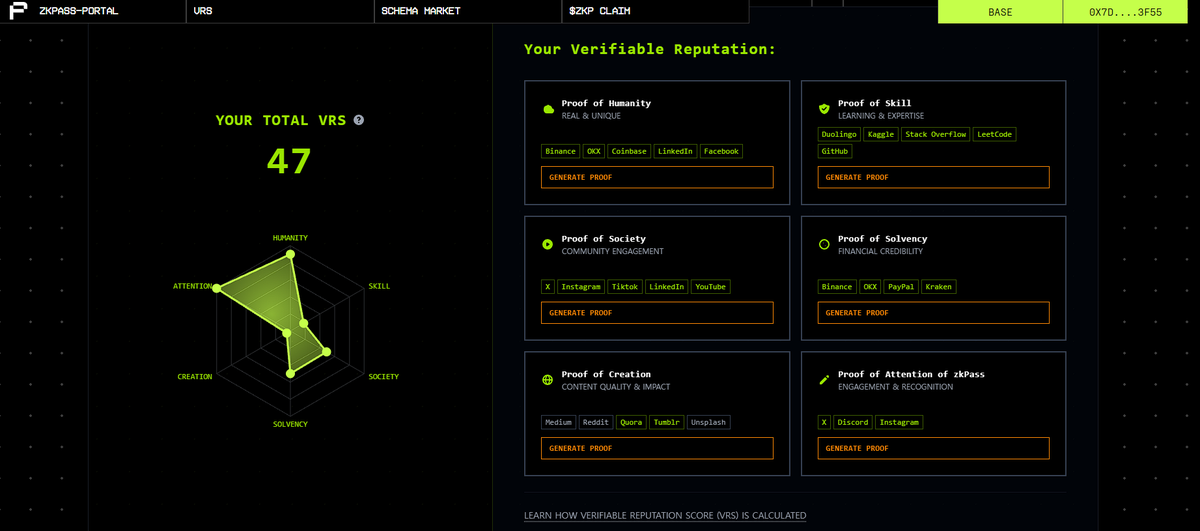Select the Instagram tag under Proof of Society
Image resolution: width=1200 pixels, height=531 pixels.
click(581, 287)
